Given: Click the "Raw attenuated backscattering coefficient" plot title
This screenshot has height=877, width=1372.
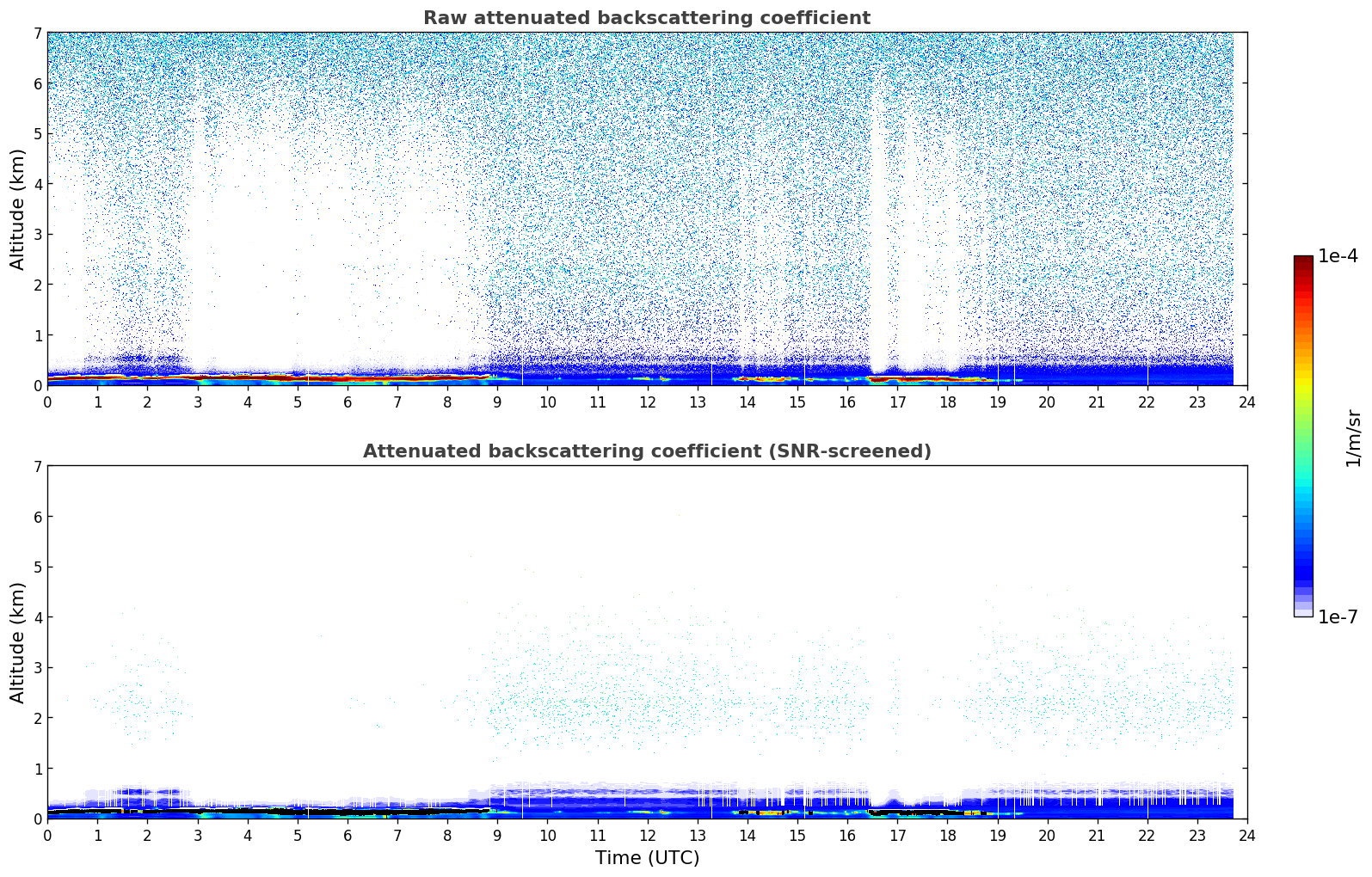Looking at the screenshot, I should click(x=646, y=18).
